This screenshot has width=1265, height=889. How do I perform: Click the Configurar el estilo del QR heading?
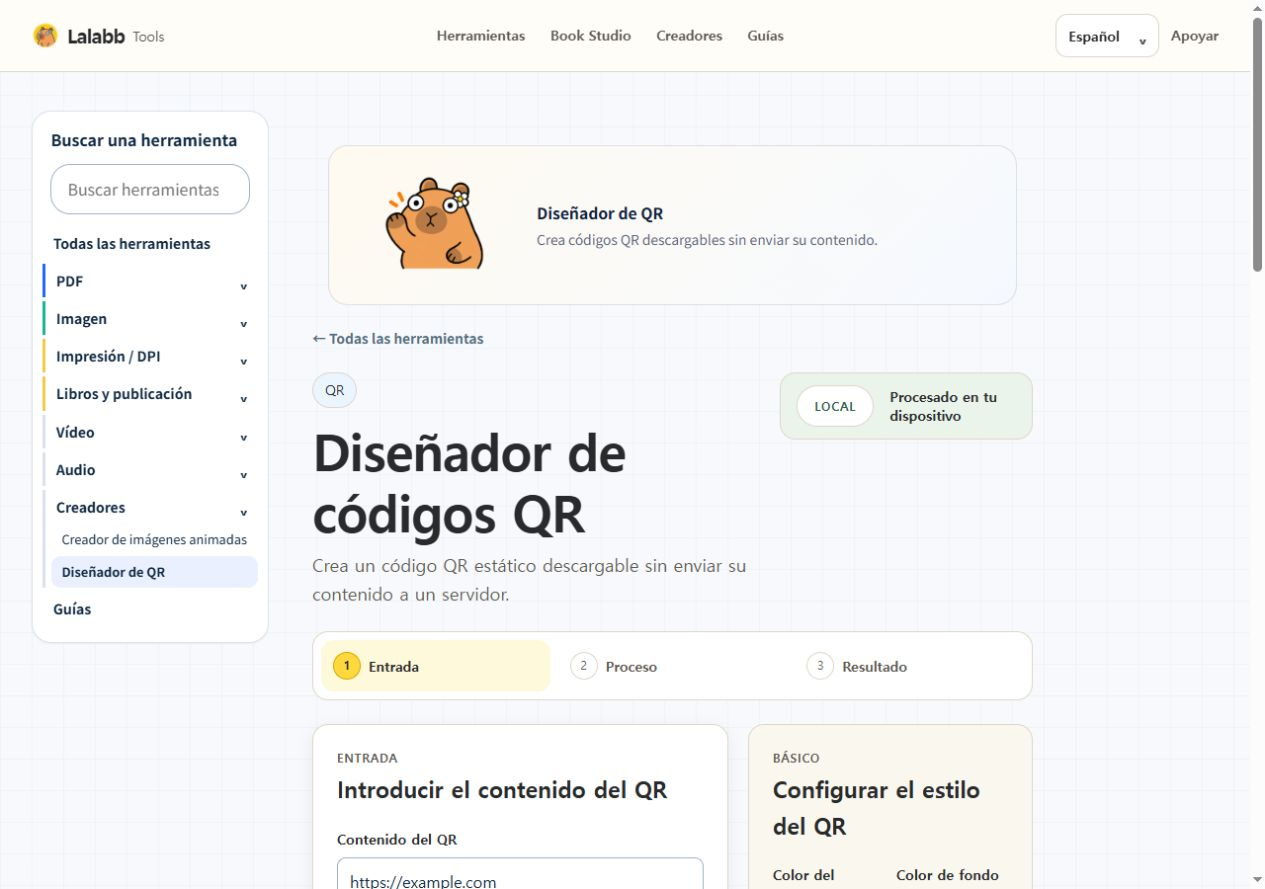[876, 808]
